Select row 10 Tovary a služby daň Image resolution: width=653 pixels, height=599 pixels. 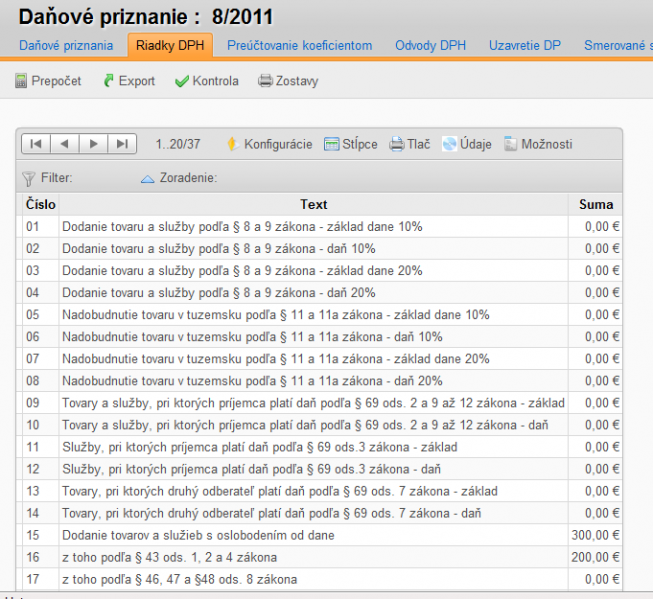(x=319, y=425)
